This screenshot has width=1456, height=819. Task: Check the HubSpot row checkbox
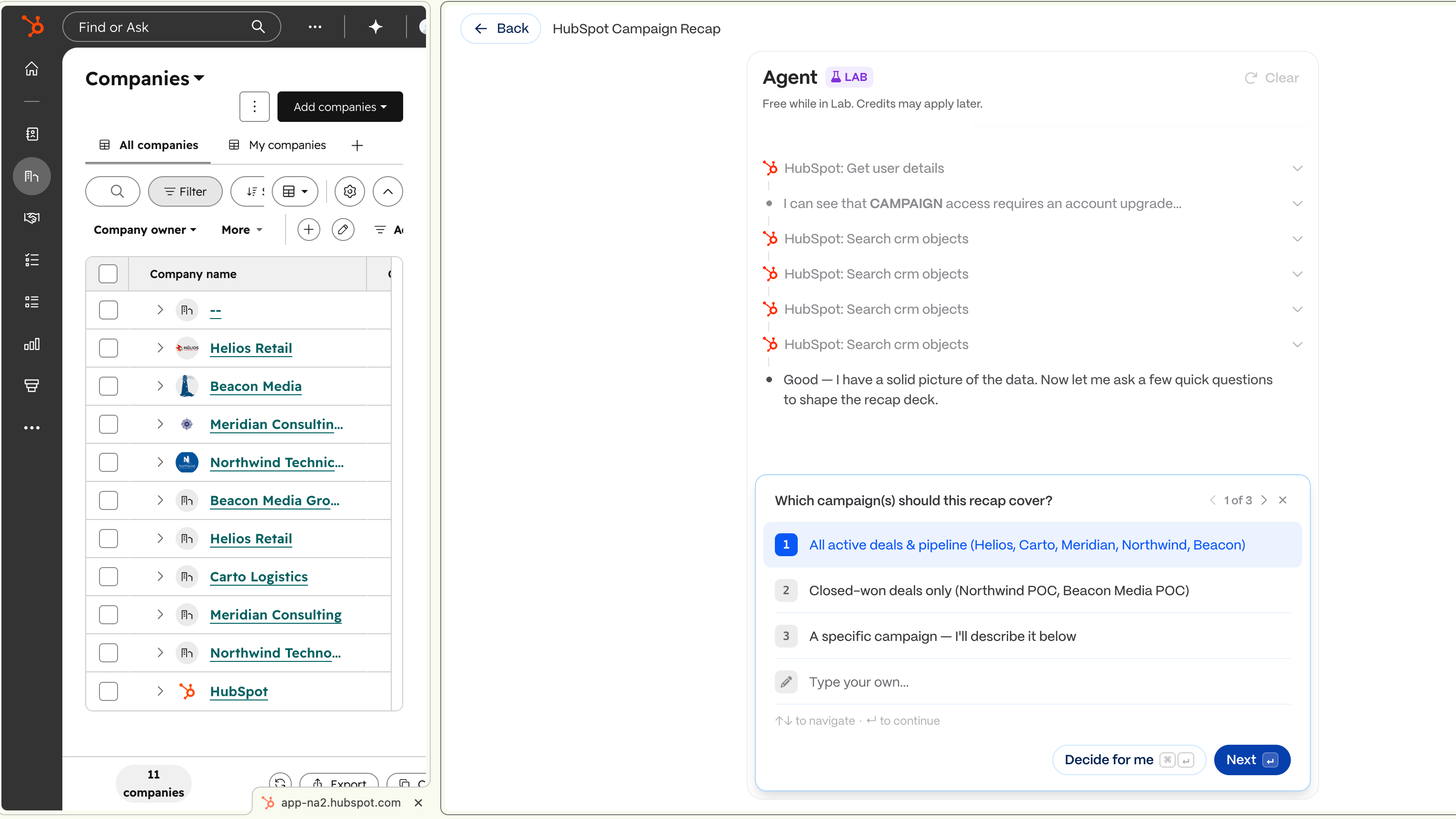(x=108, y=691)
